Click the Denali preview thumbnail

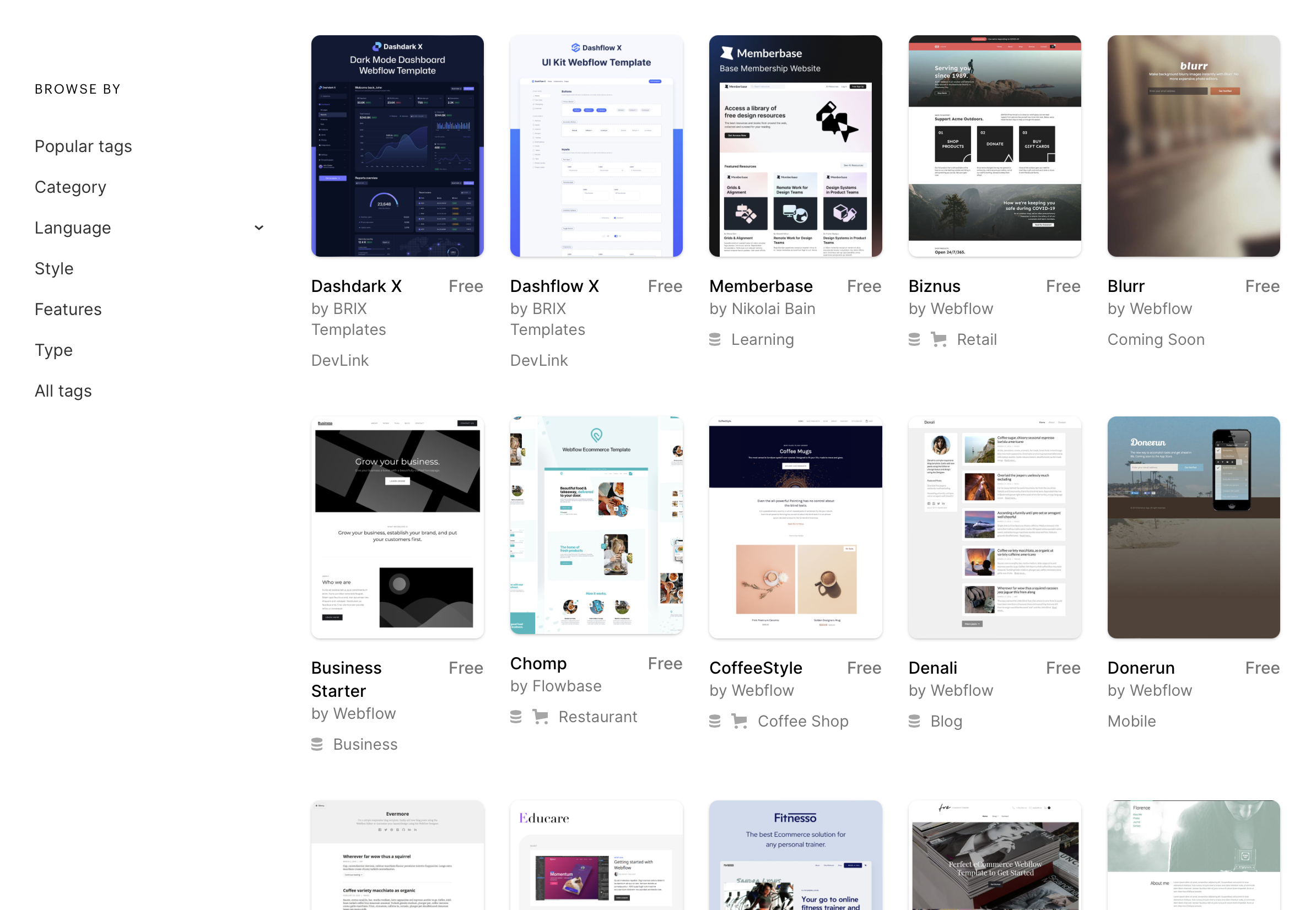click(x=994, y=527)
